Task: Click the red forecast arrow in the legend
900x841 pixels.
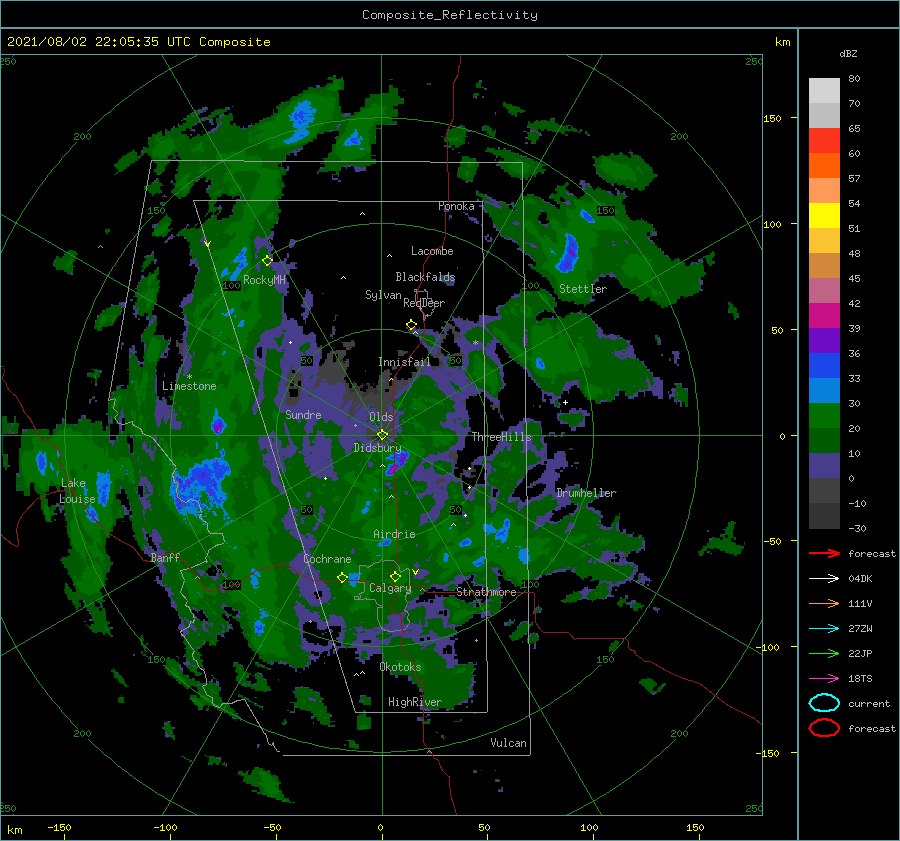Action: 824,553
